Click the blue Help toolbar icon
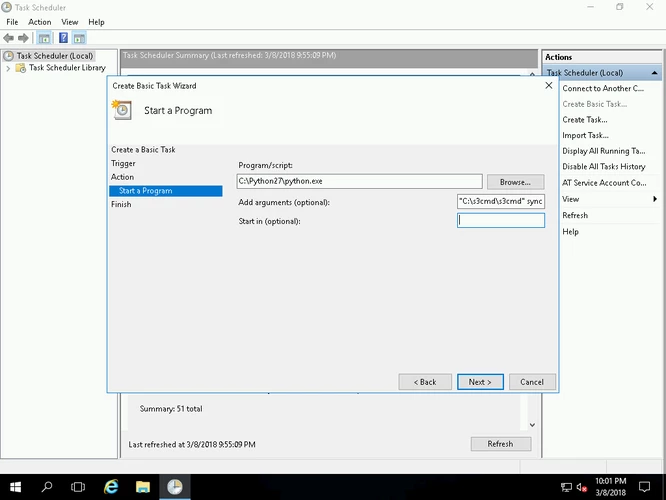Viewport: 666px width, 500px height. (x=63, y=38)
